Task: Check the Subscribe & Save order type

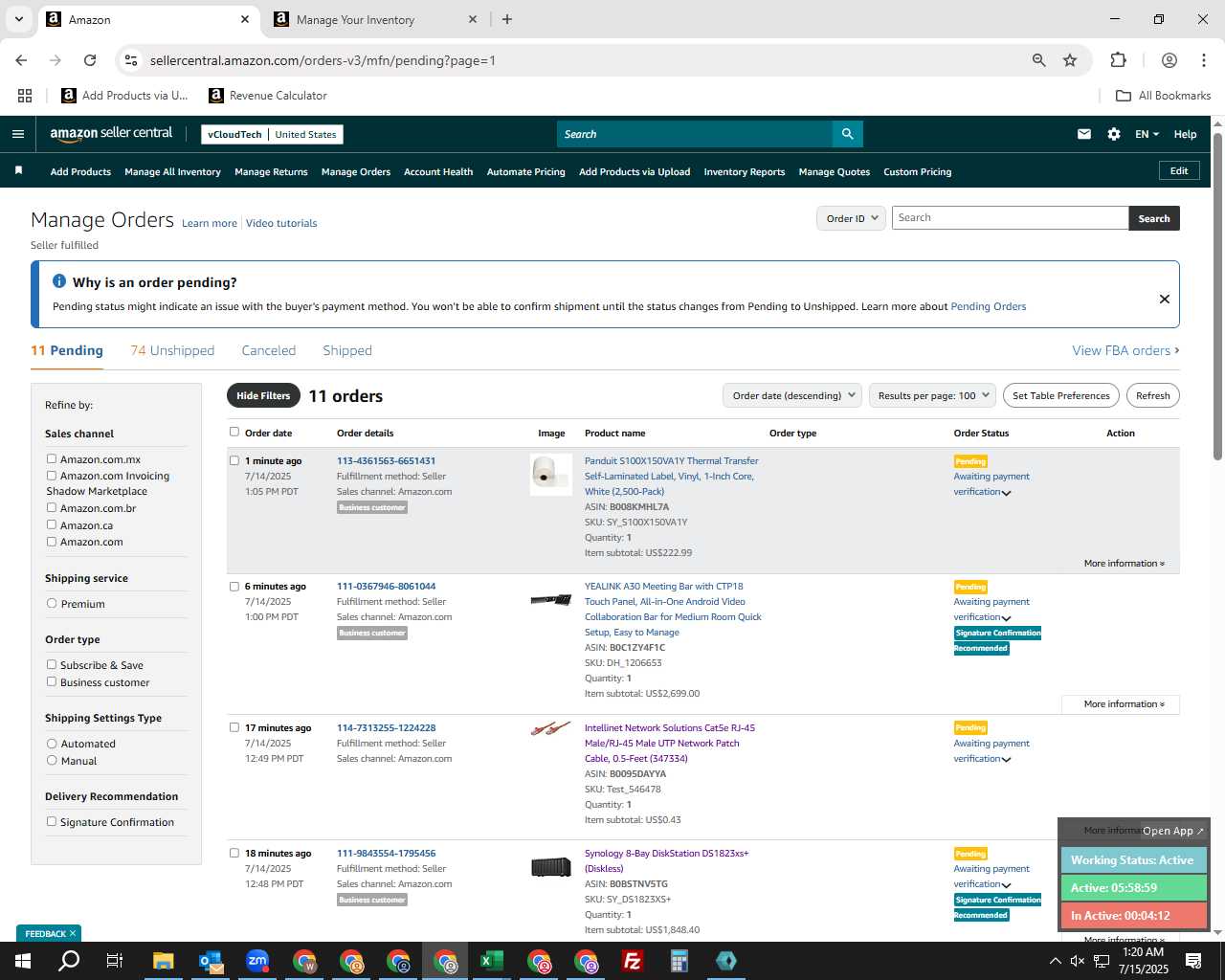Action: point(52,664)
